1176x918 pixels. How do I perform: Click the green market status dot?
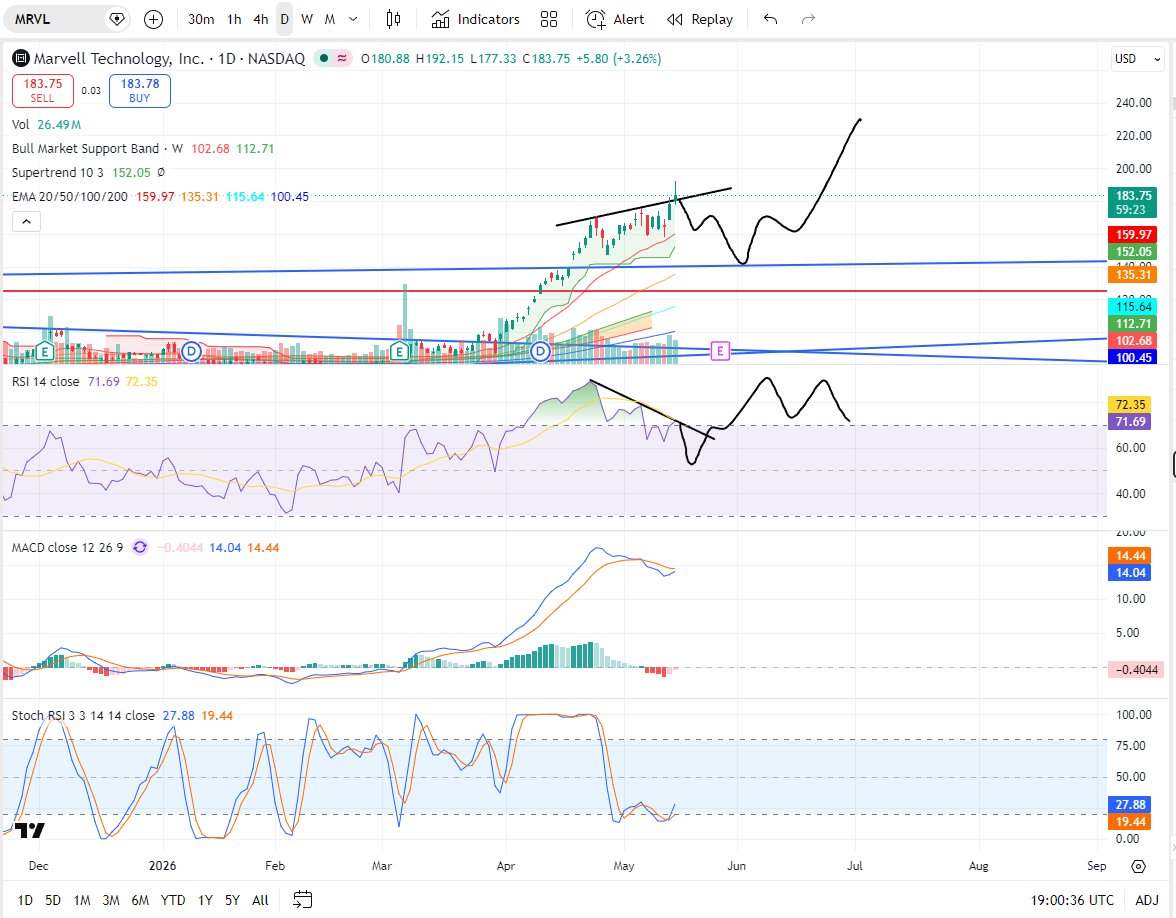pyautogui.click(x=323, y=58)
